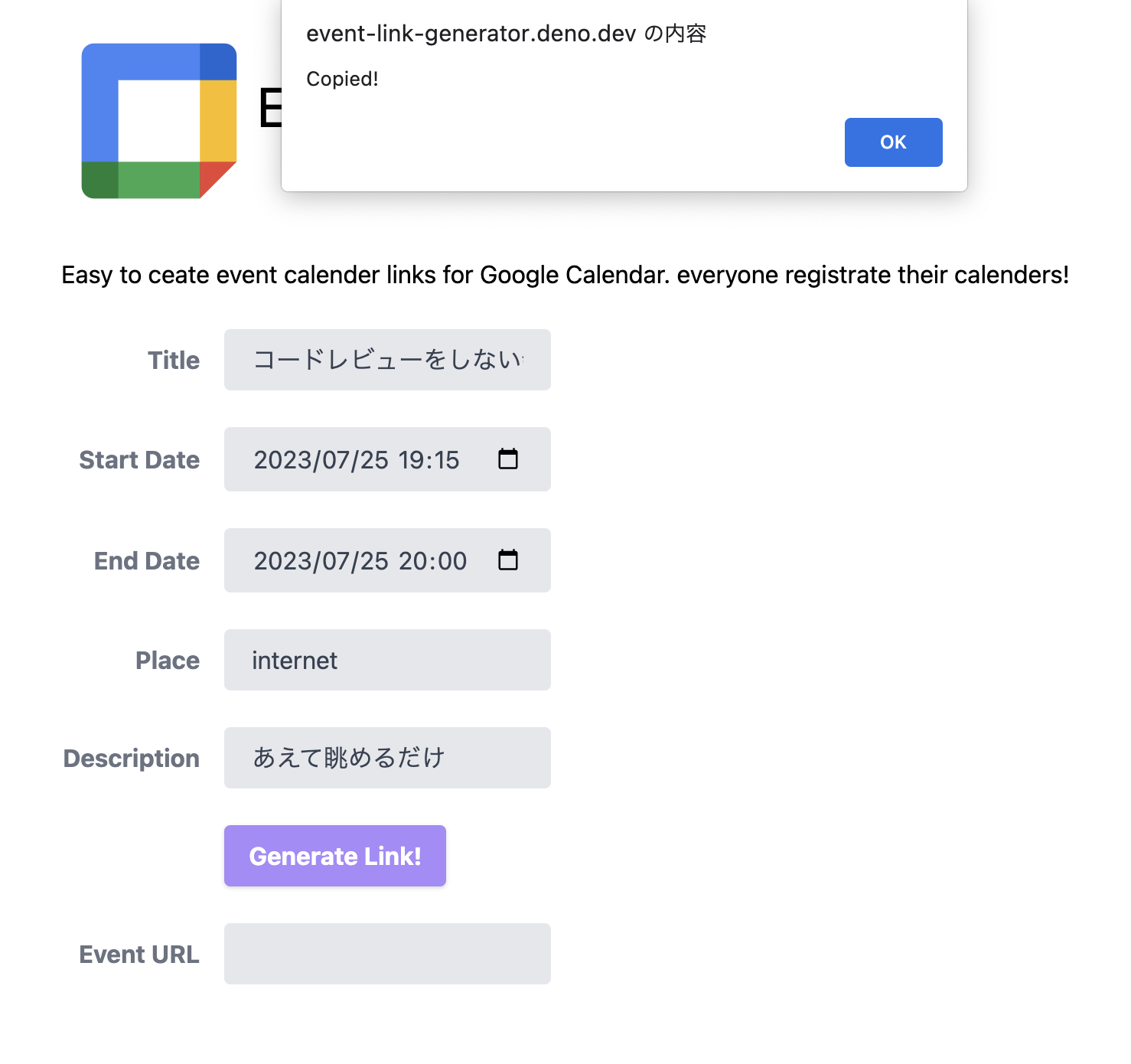Select the Title input field

(387, 359)
